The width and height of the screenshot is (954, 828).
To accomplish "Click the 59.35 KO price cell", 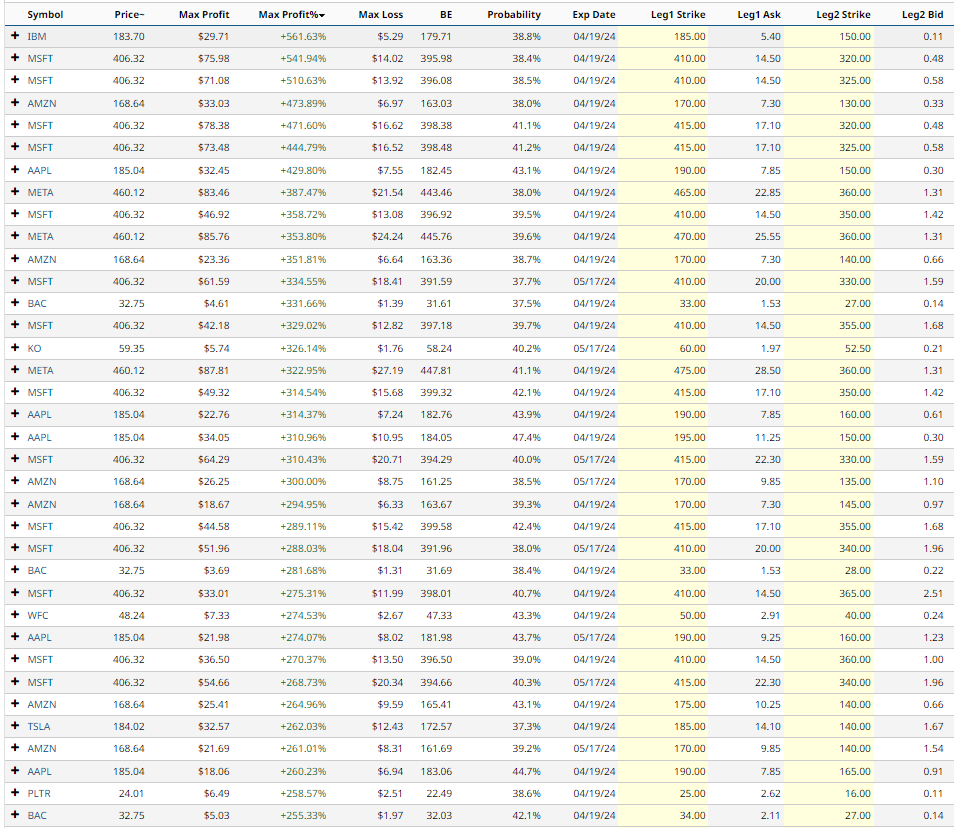I will tap(131, 349).
